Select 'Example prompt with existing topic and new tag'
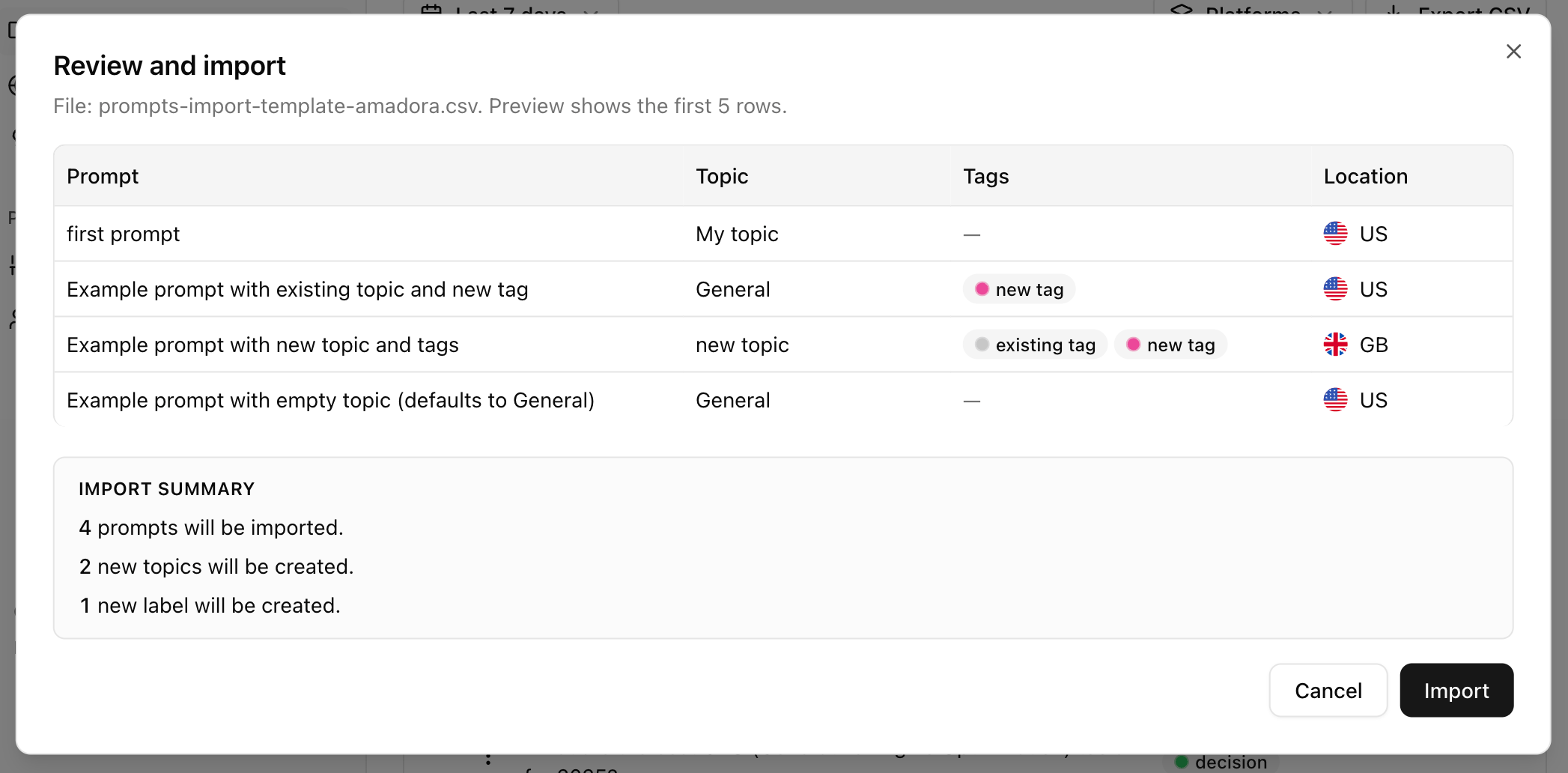 (x=297, y=289)
